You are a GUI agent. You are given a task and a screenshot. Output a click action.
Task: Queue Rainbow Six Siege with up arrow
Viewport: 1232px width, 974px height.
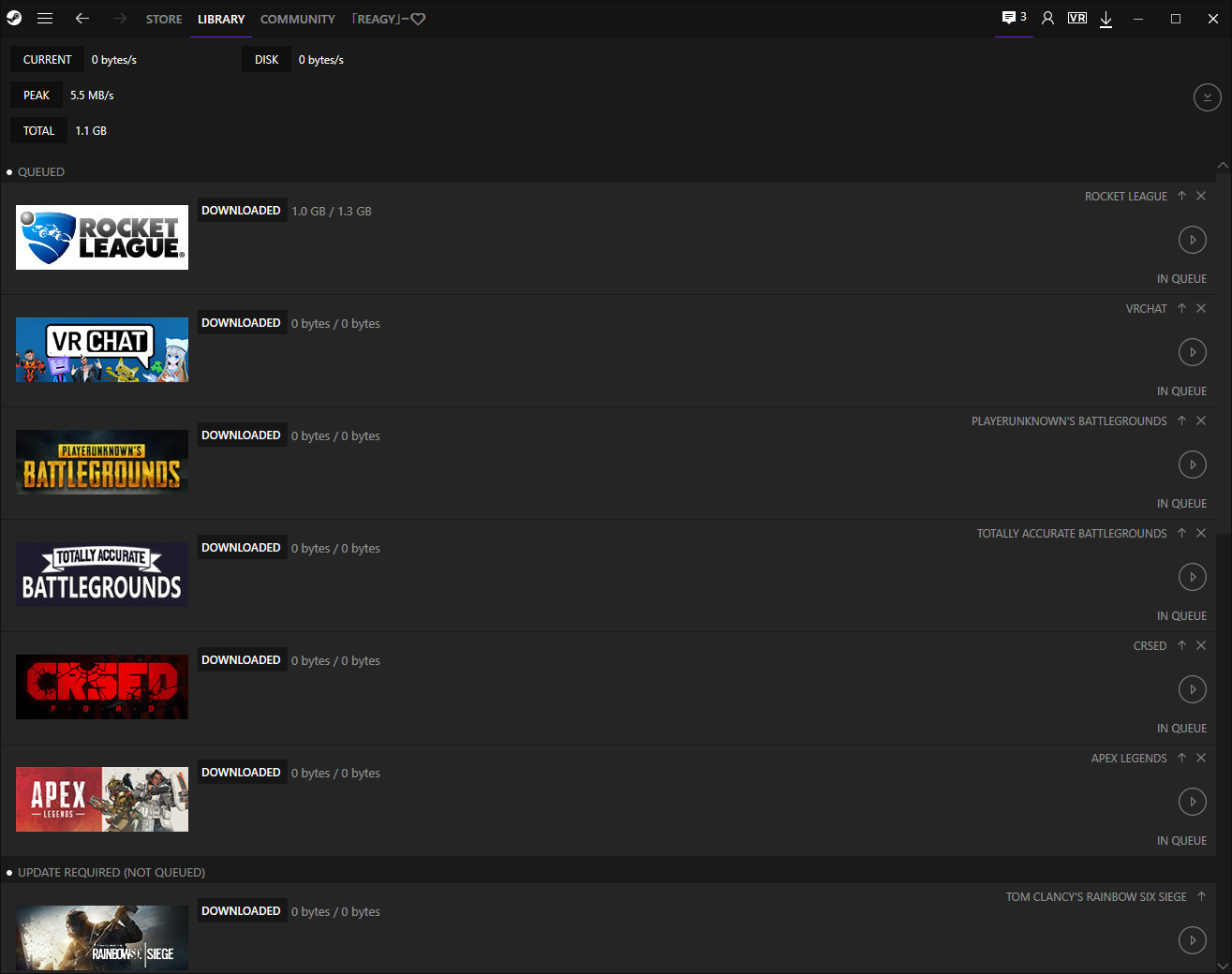(x=1201, y=896)
